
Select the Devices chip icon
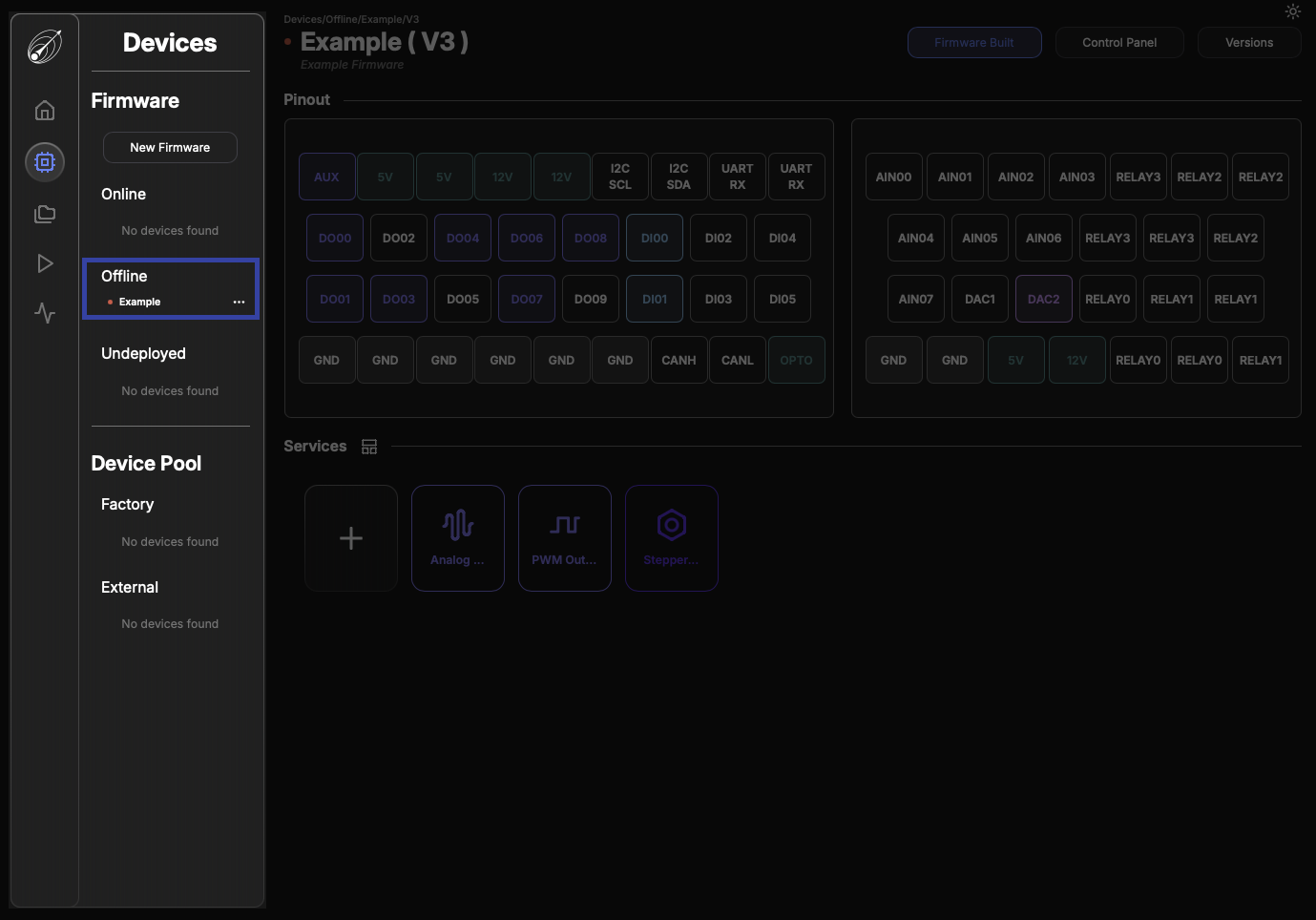pos(45,162)
